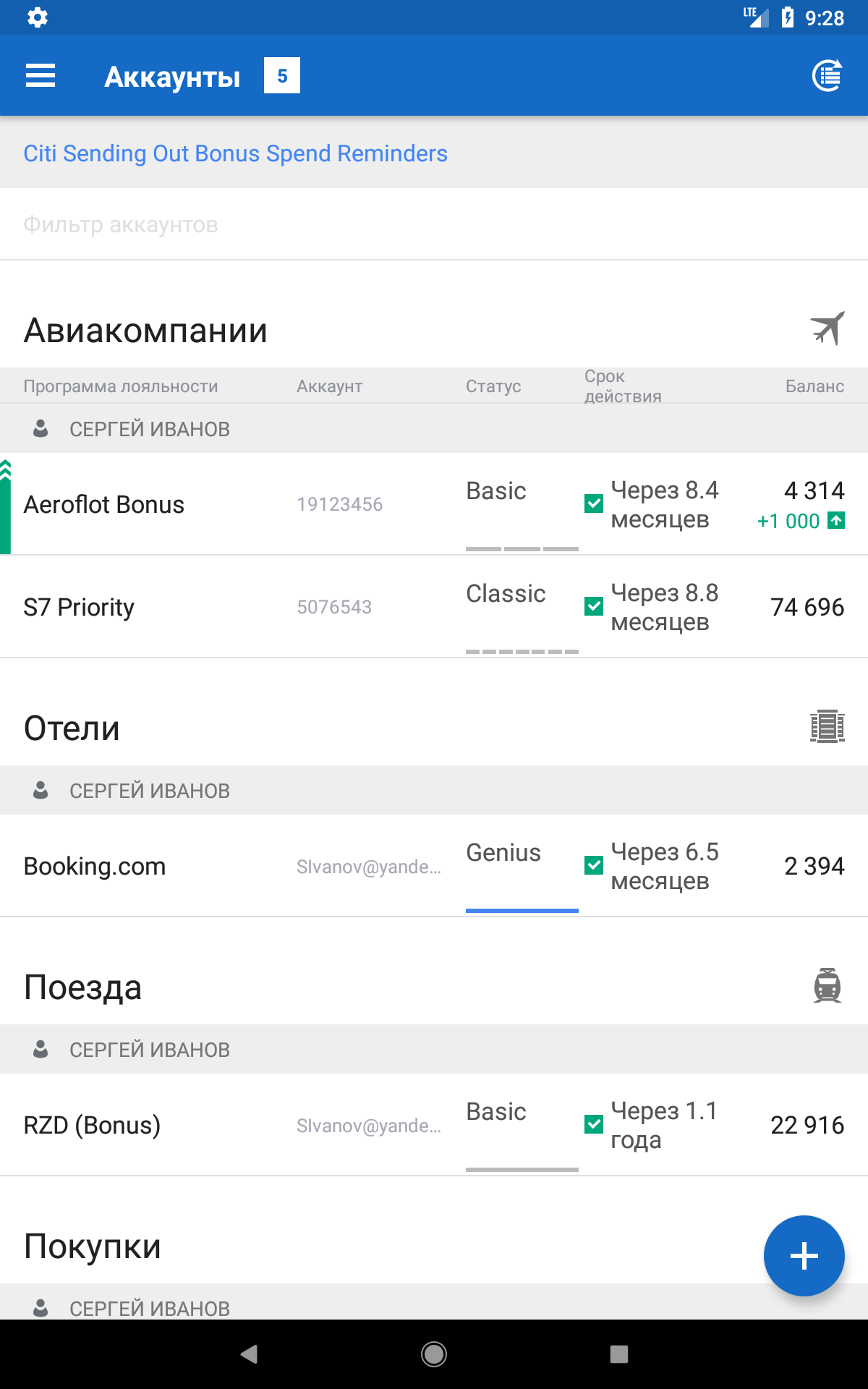Open the hamburger navigation menu

41,75
